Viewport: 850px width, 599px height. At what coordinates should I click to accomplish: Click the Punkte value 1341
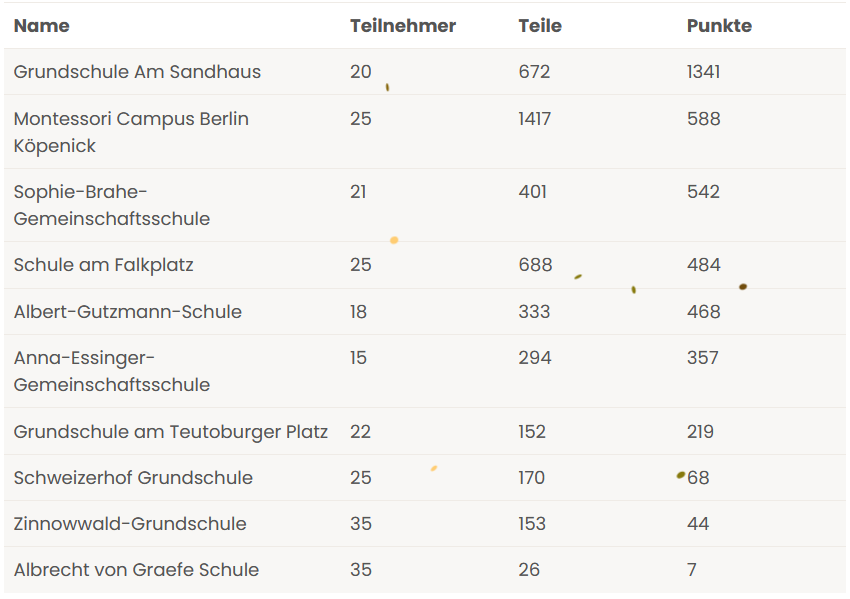703,72
